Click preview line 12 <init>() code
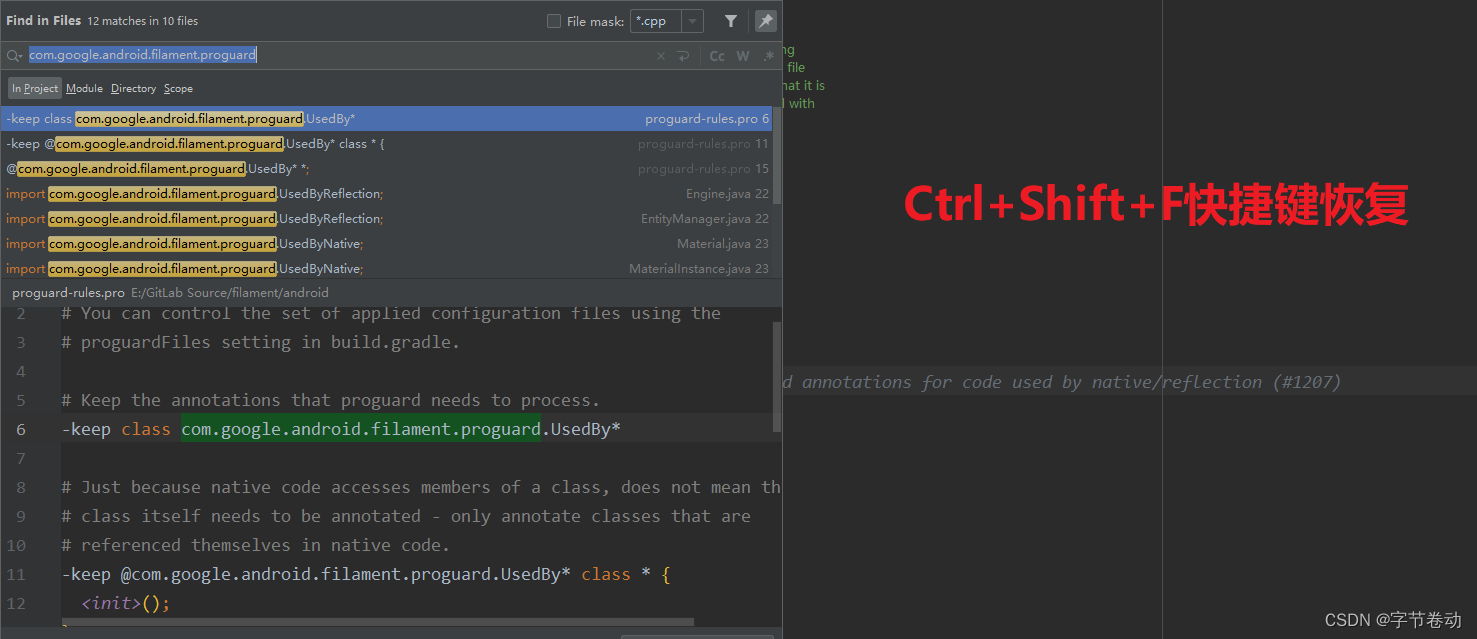 click(126, 603)
